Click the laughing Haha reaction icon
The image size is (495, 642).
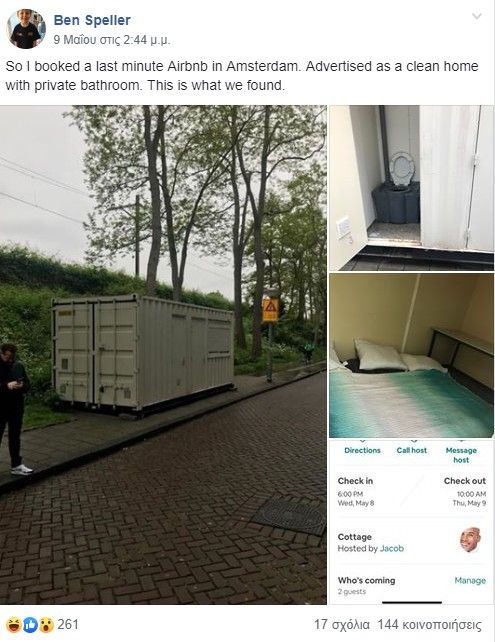click(14, 625)
